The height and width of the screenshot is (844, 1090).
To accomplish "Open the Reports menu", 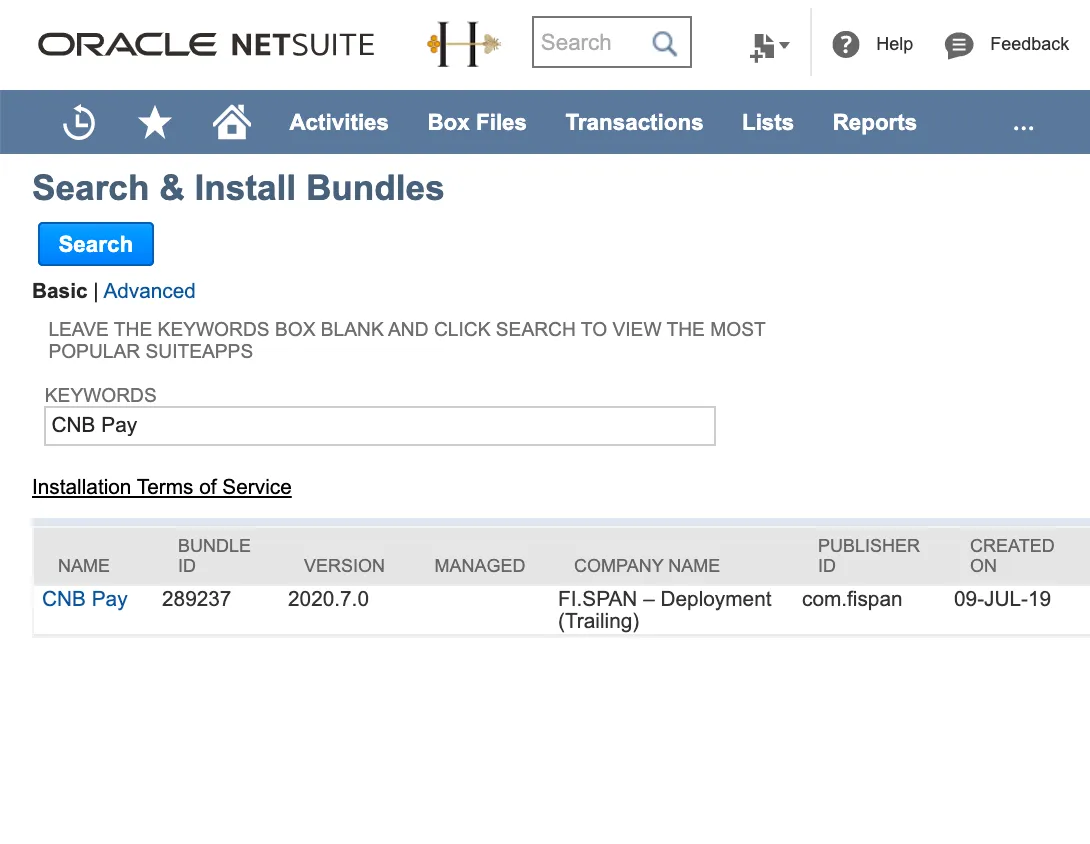I will pos(875,122).
